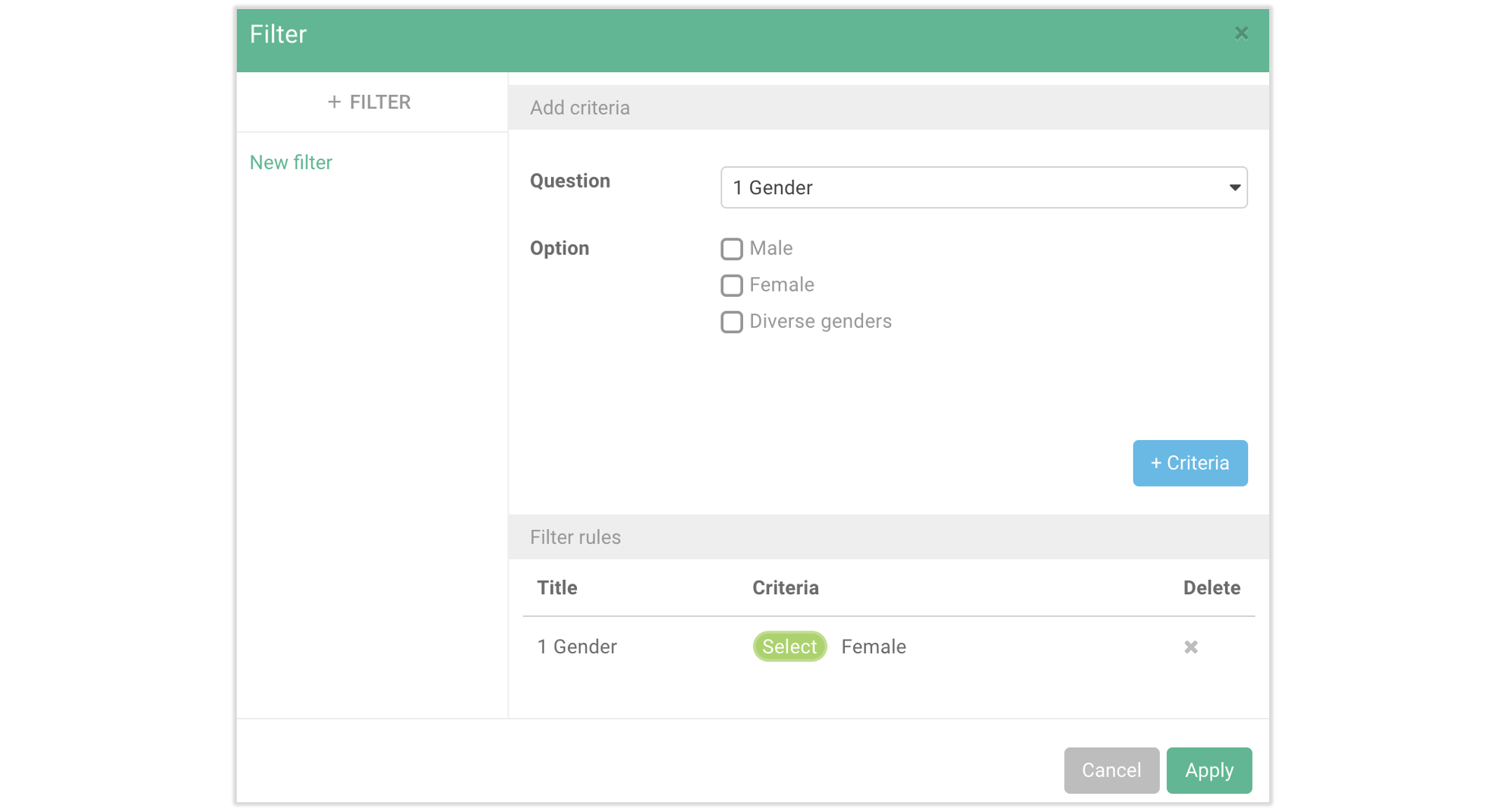Select the New filter entry

tap(291, 162)
